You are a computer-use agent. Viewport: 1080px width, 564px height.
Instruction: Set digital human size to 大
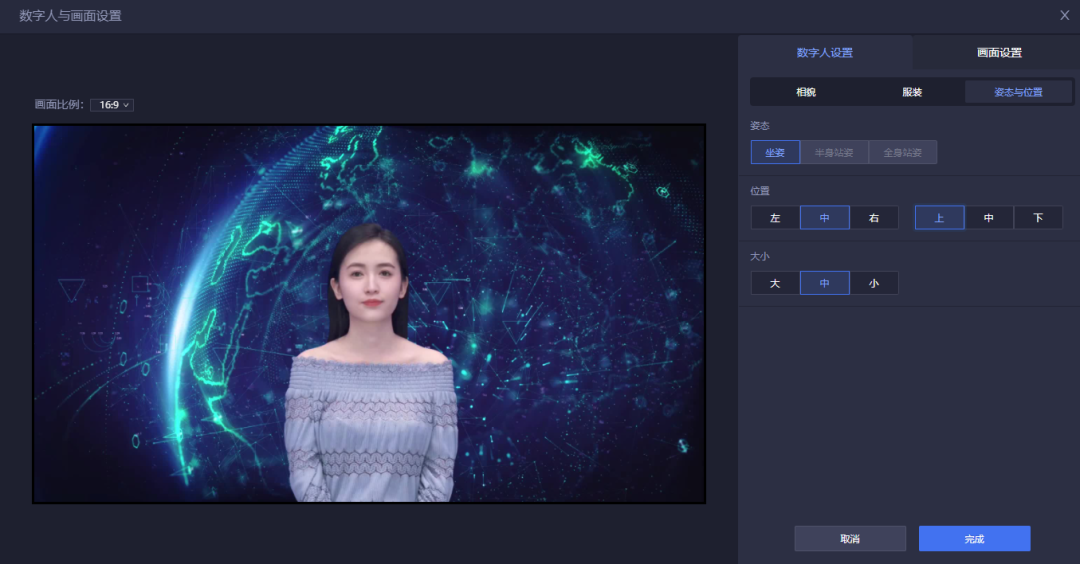(775, 283)
